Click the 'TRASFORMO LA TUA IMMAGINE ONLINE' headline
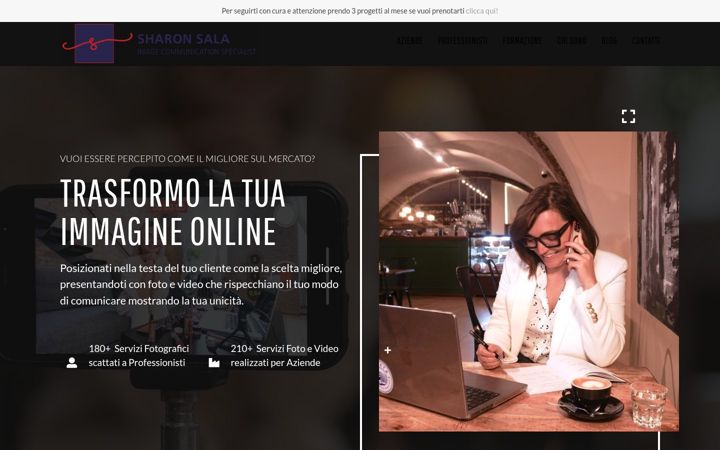The image size is (720, 450). 173,212
